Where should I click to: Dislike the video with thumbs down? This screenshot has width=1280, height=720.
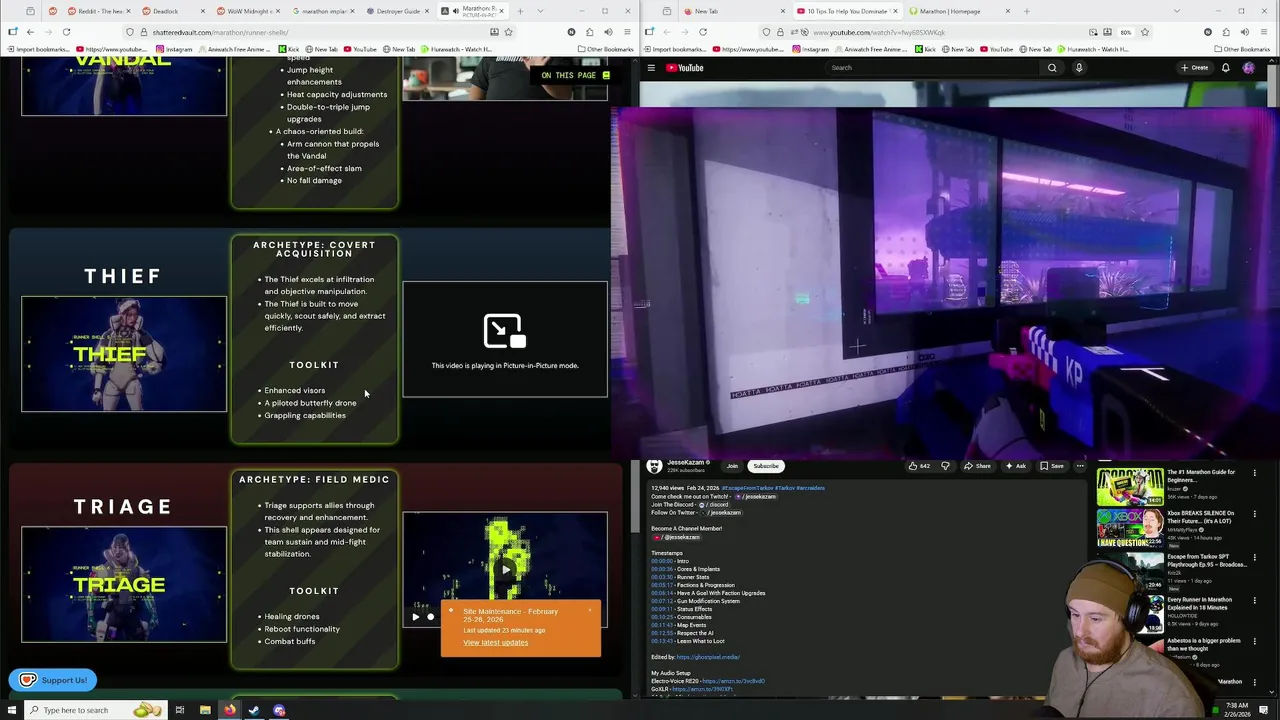click(945, 466)
